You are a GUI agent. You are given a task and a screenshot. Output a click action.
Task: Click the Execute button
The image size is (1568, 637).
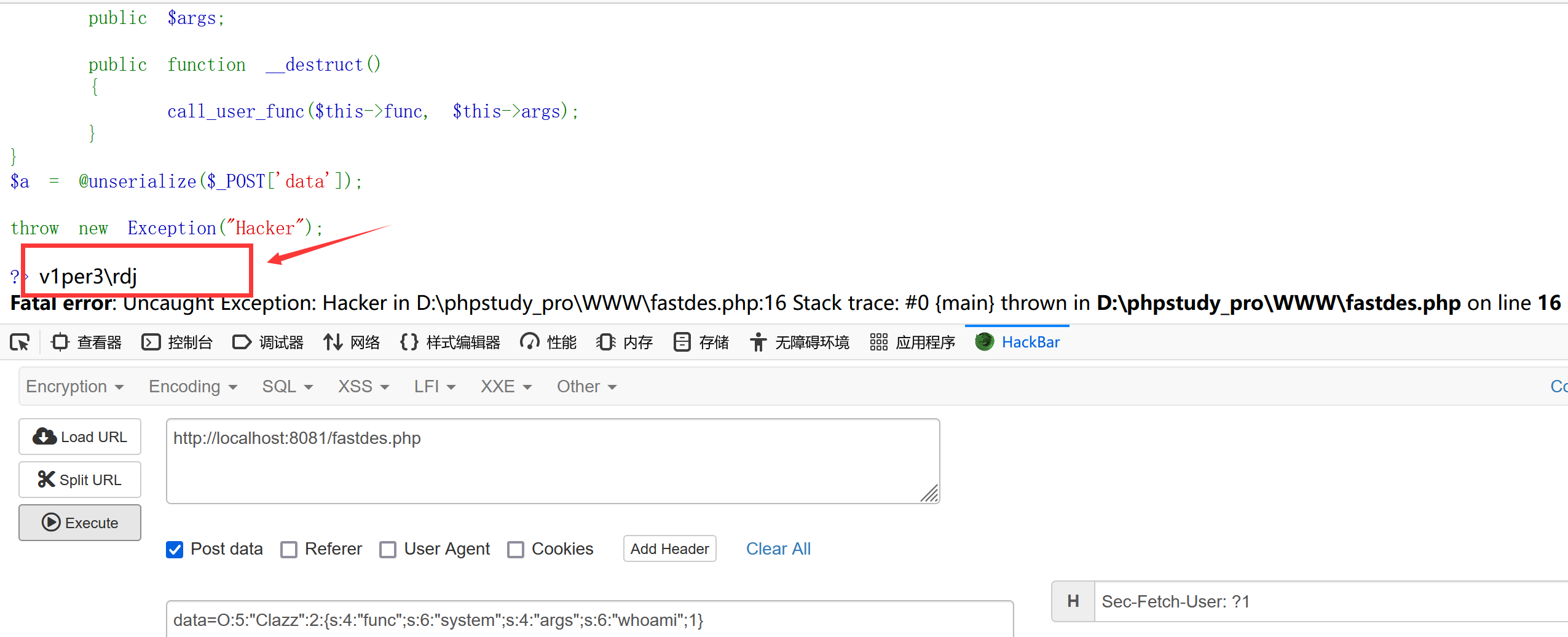80,523
